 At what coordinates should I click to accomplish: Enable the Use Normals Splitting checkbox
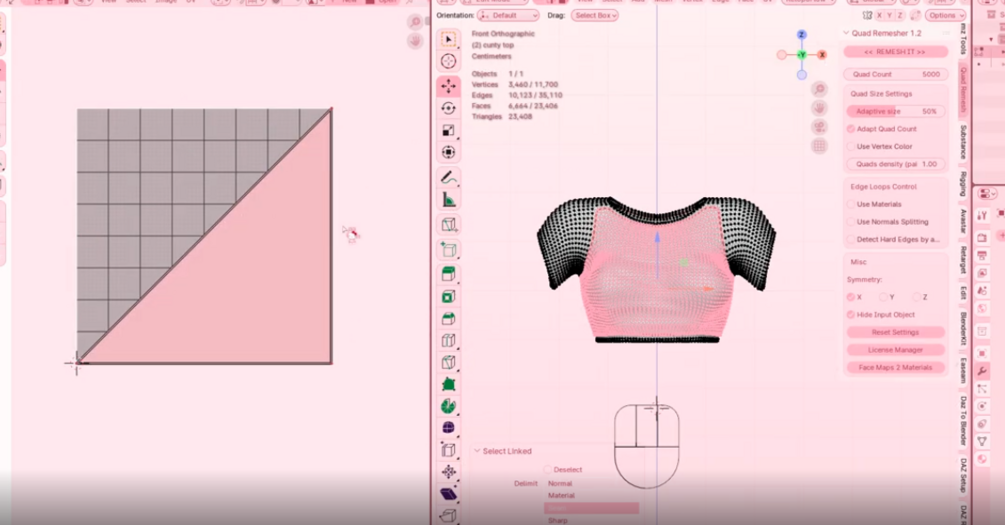pyautogui.click(x=851, y=222)
